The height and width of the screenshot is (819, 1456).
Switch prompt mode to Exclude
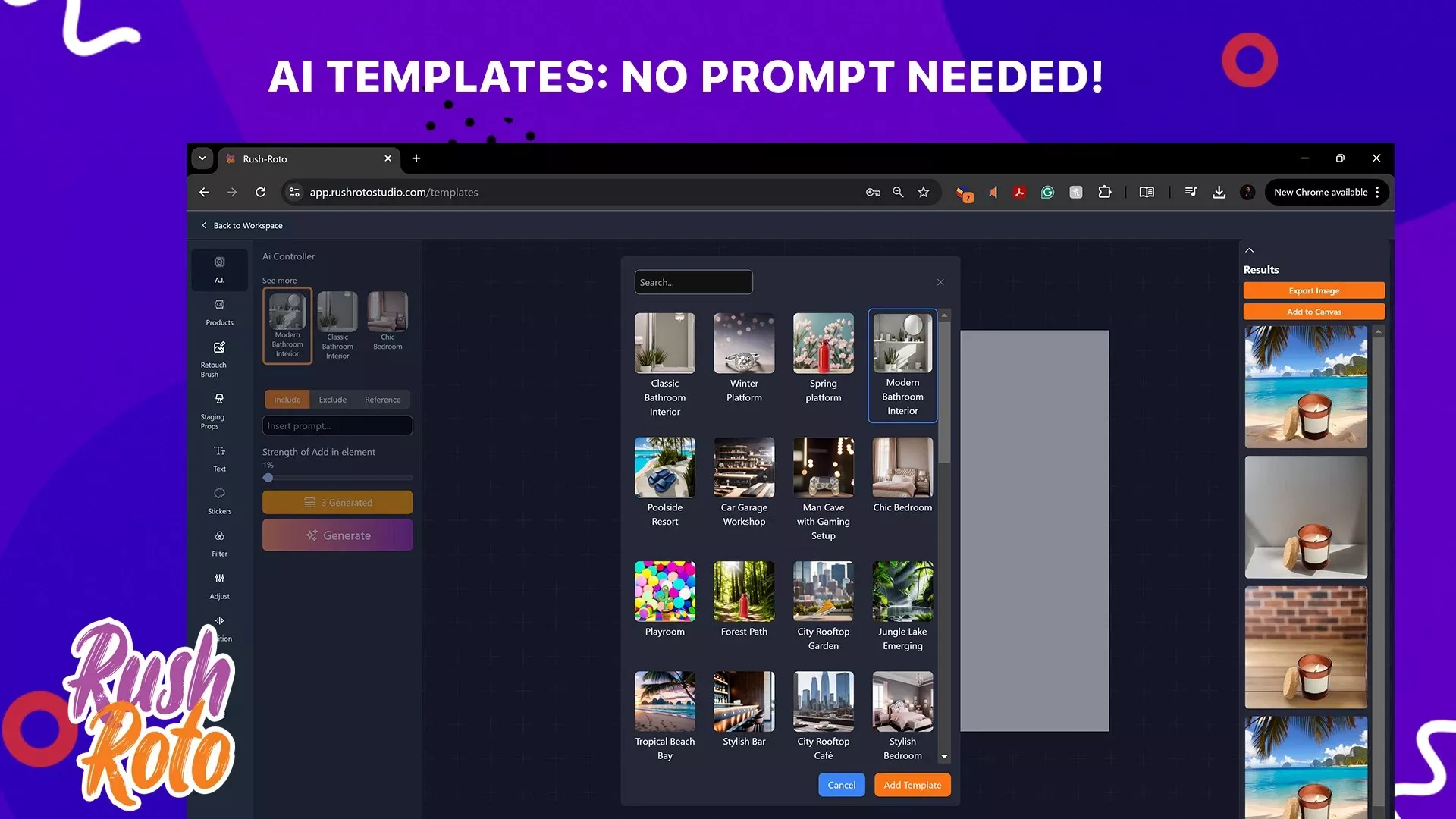coord(332,400)
